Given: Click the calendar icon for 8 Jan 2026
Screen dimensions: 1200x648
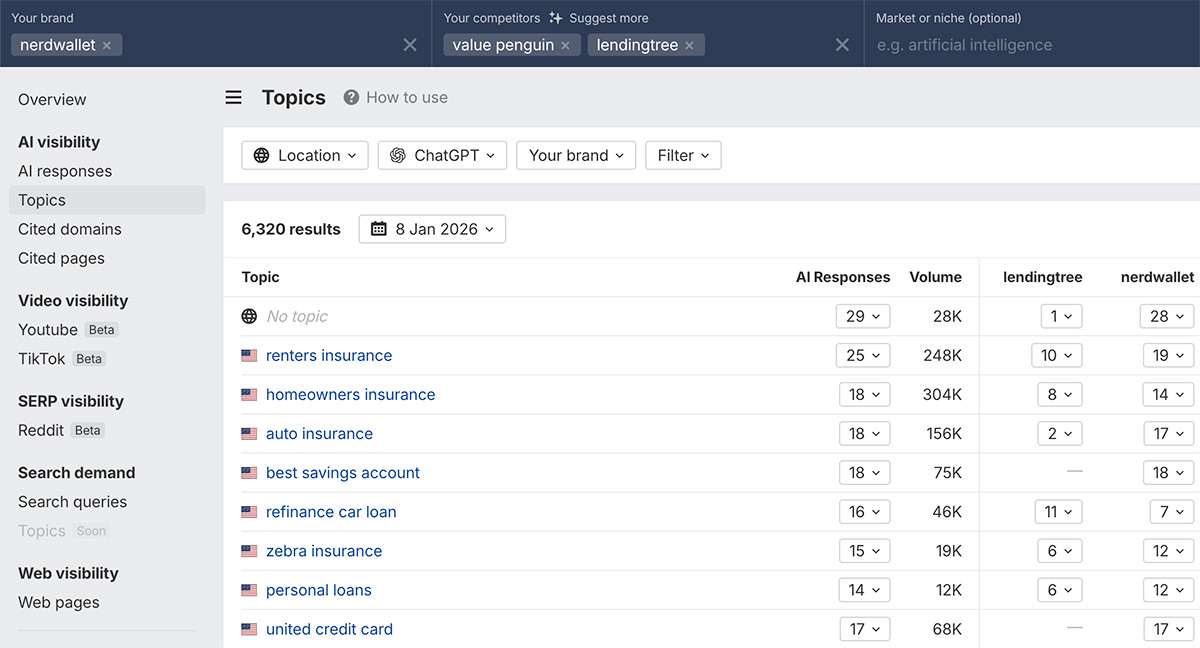Looking at the screenshot, I should [379, 229].
